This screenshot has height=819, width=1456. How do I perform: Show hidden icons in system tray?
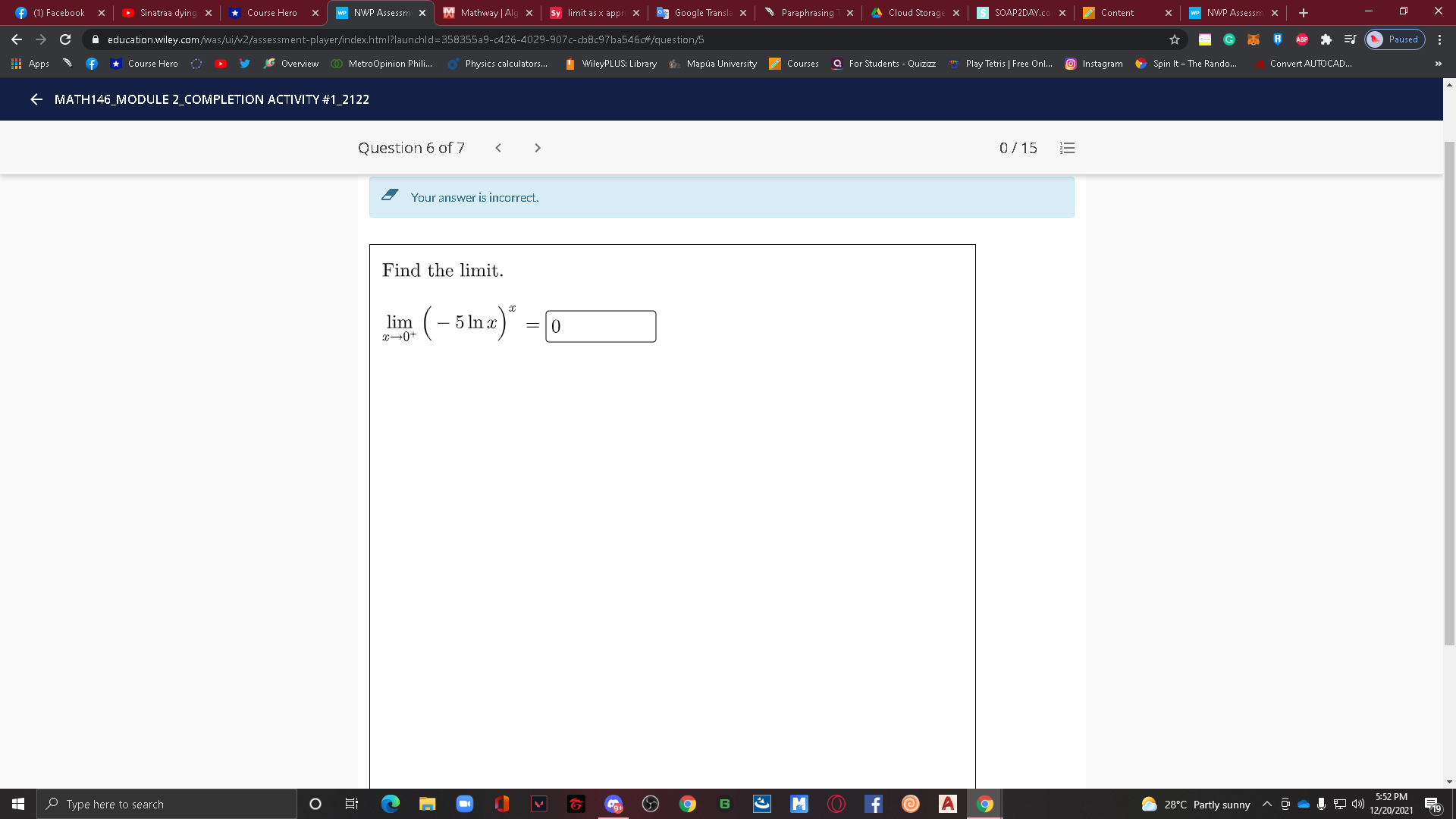pos(1266,804)
